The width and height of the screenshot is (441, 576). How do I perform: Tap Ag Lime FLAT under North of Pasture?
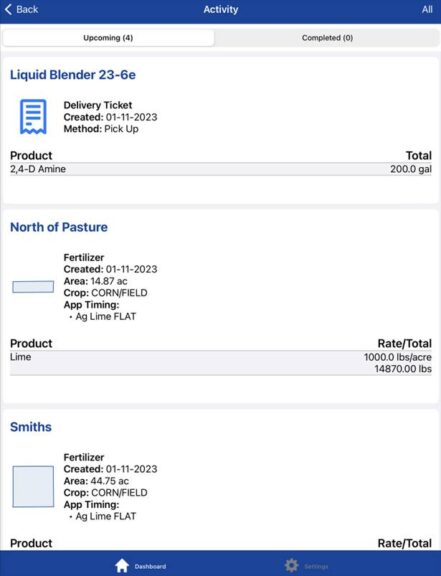pos(105,317)
